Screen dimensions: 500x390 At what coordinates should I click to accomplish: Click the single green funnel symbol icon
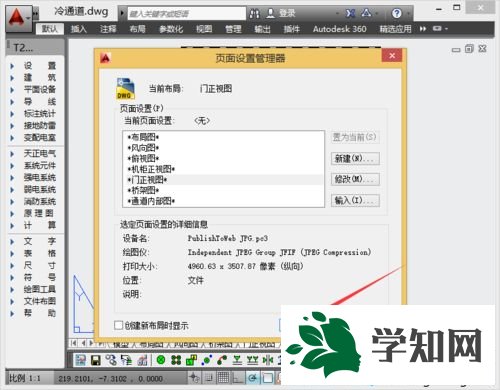[237, 360]
